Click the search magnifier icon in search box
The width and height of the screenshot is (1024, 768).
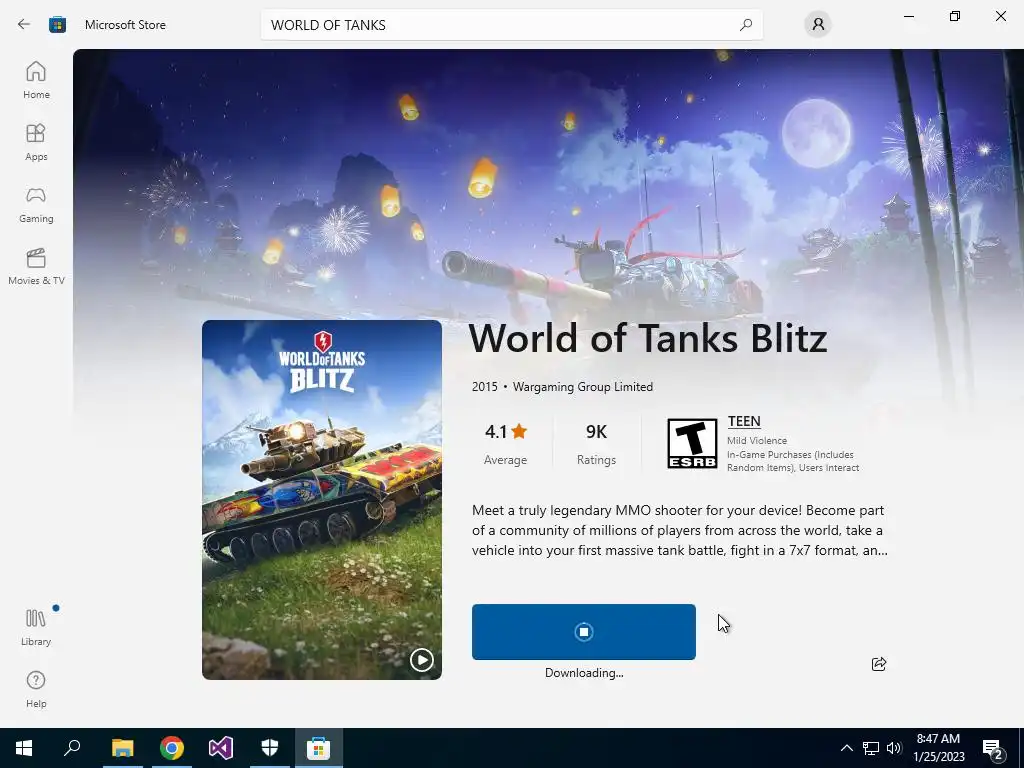coord(746,25)
